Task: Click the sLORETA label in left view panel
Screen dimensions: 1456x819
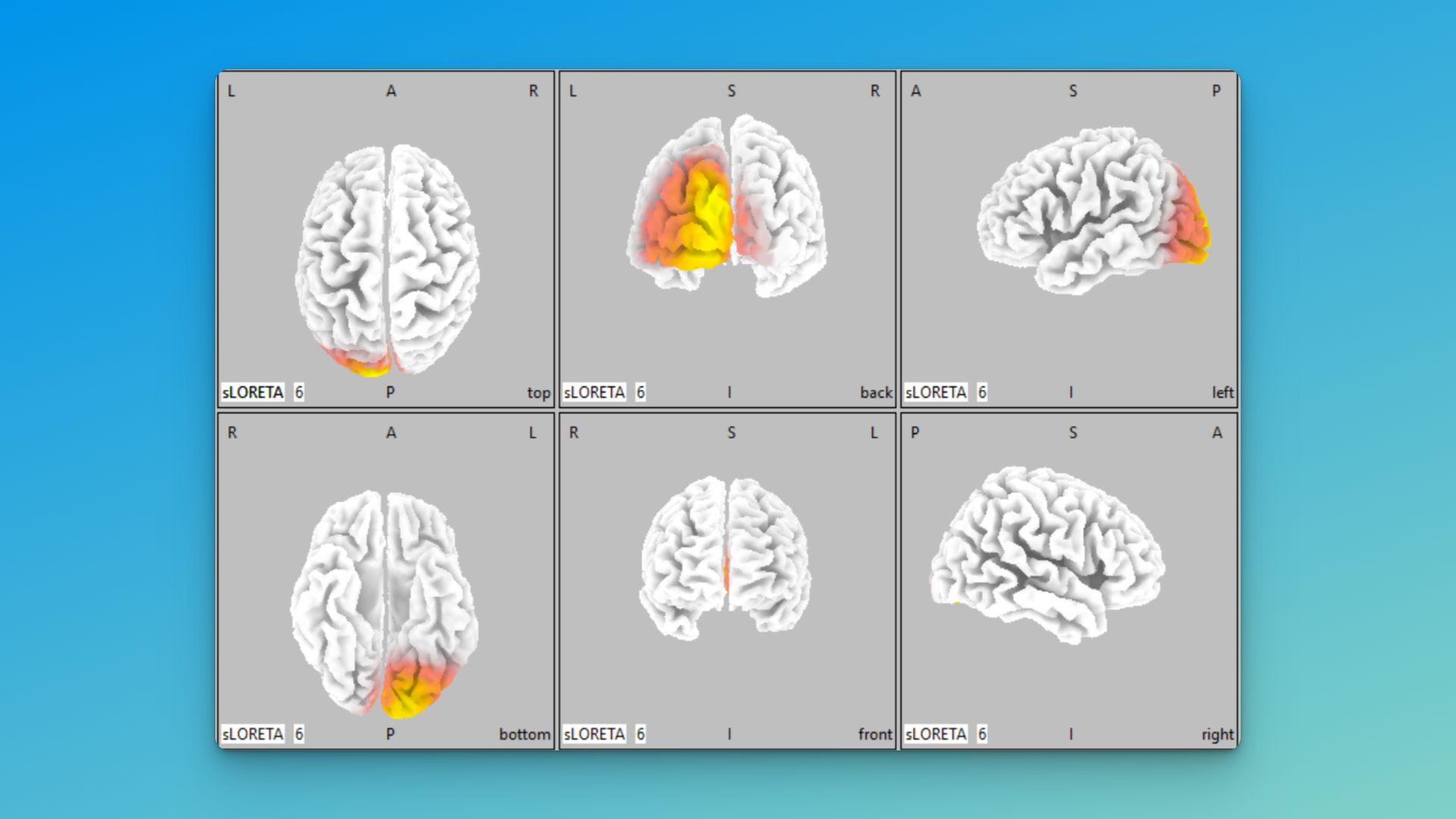Action: 935,392
